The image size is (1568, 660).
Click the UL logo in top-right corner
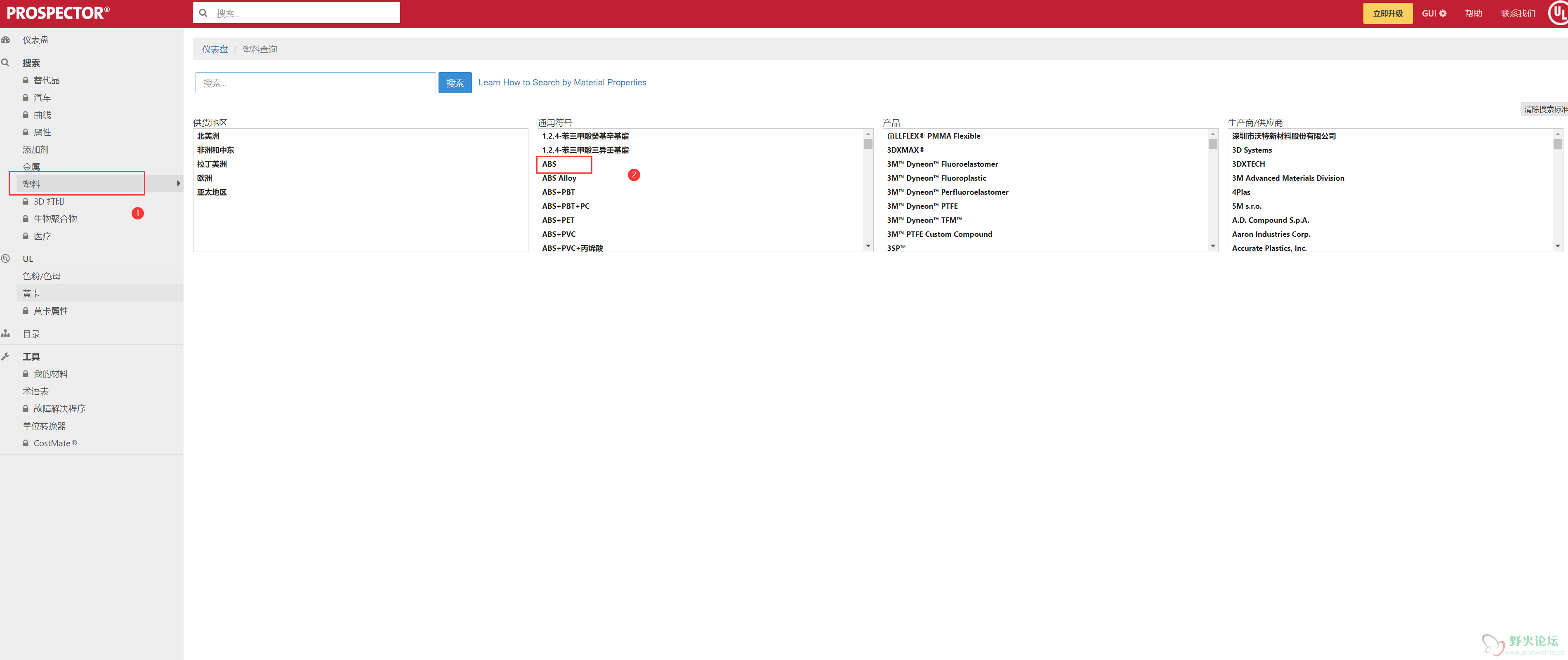[1558, 13]
